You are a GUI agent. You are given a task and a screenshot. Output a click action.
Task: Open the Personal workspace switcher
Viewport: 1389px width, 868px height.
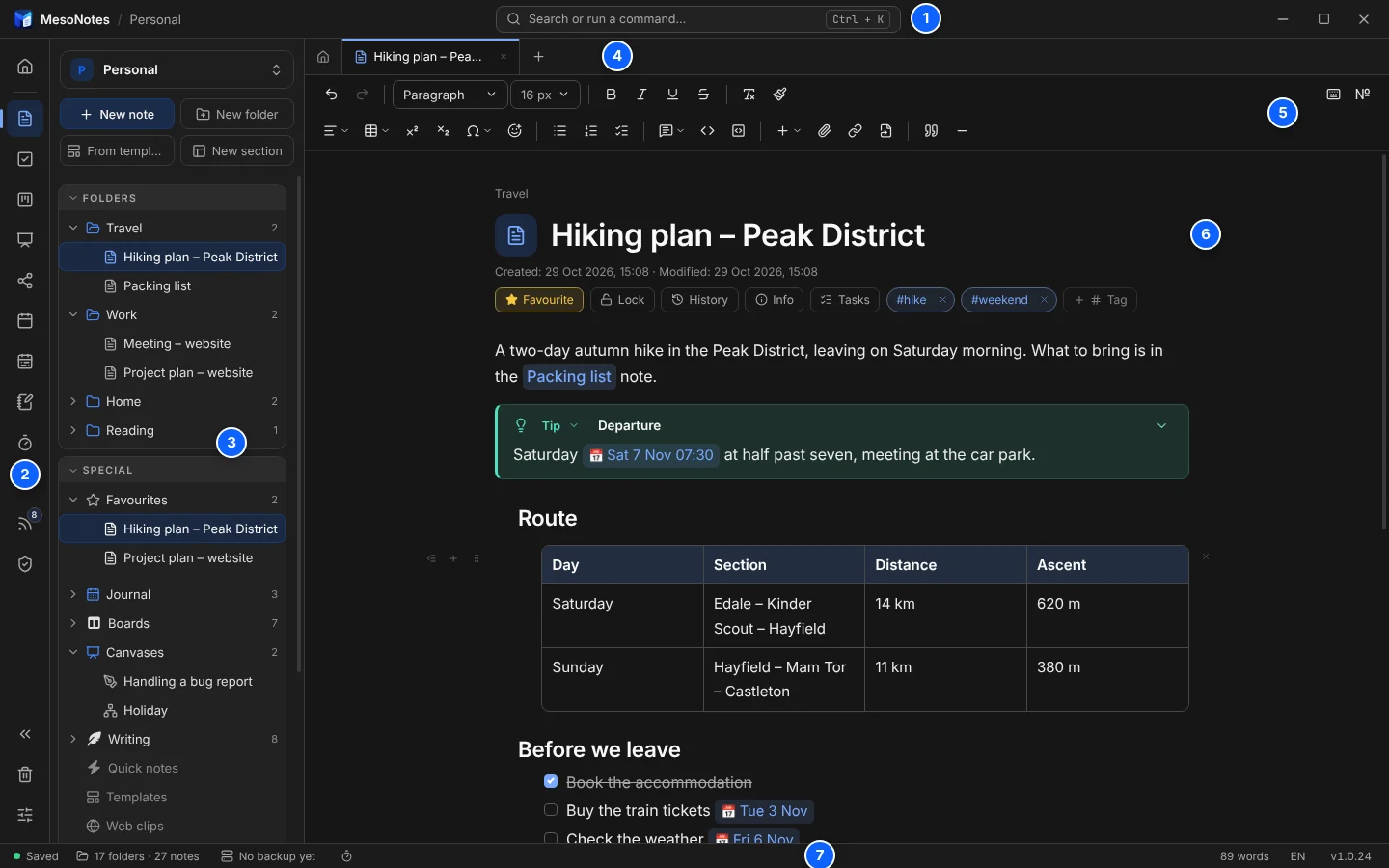tap(177, 69)
